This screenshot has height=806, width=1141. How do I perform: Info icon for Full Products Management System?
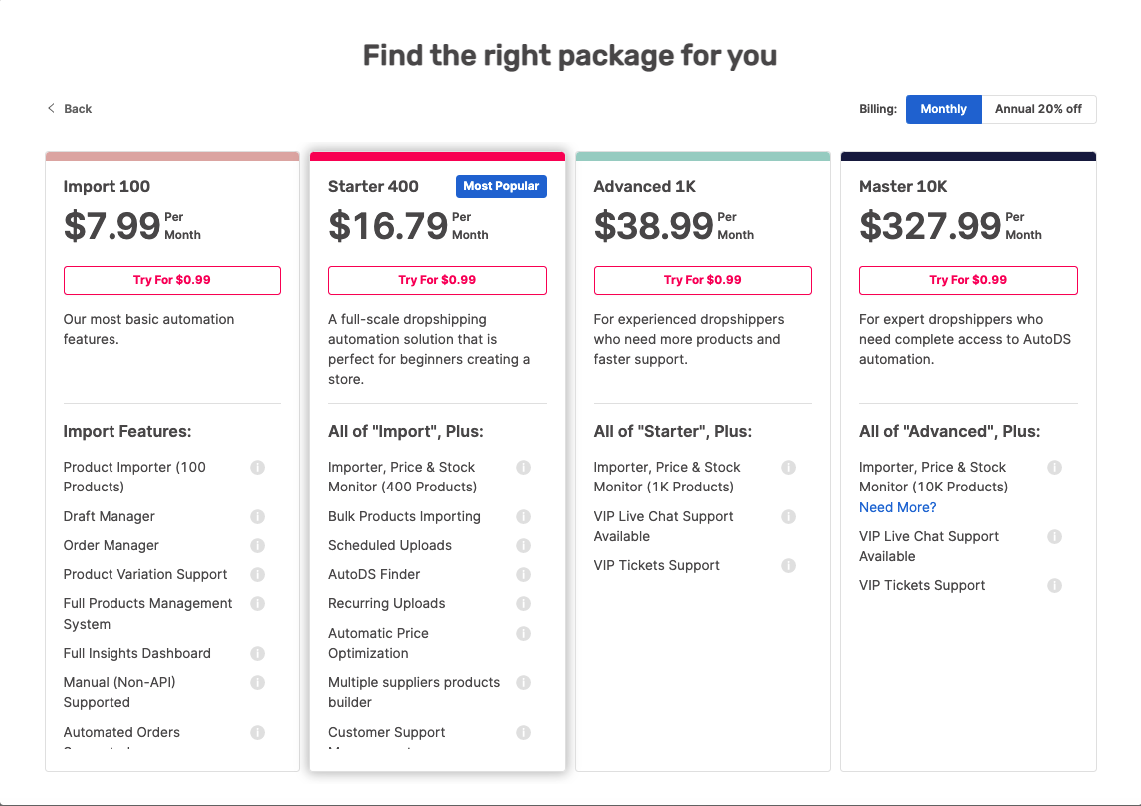258,604
